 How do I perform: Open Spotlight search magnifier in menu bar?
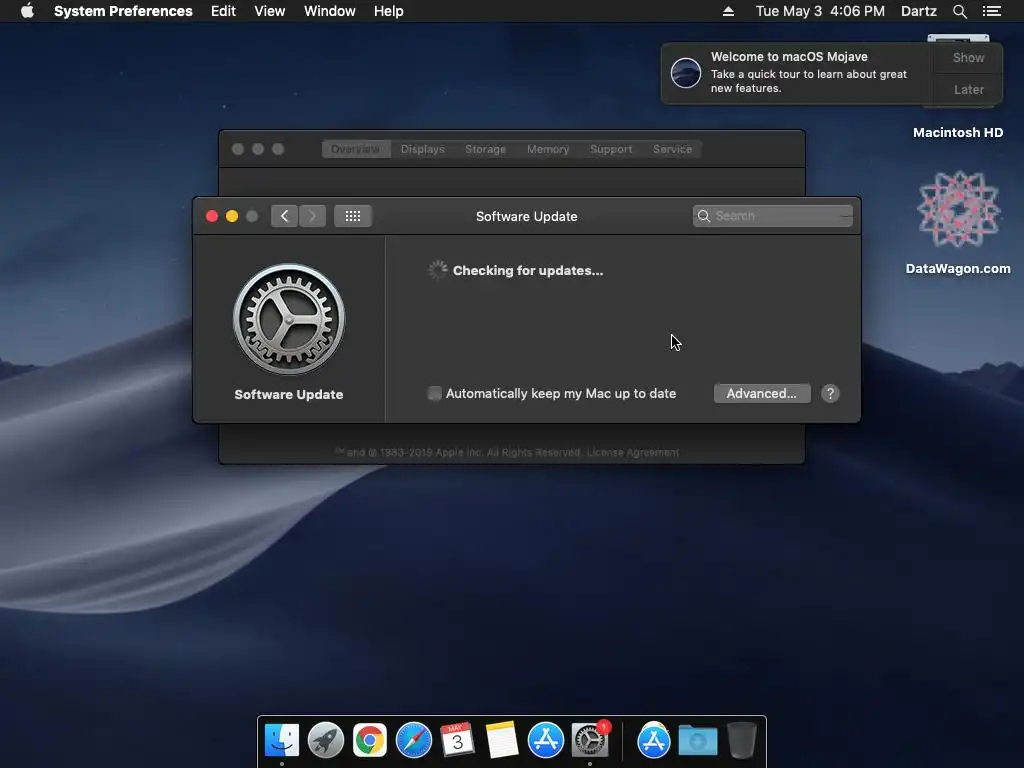pos(959,11)
